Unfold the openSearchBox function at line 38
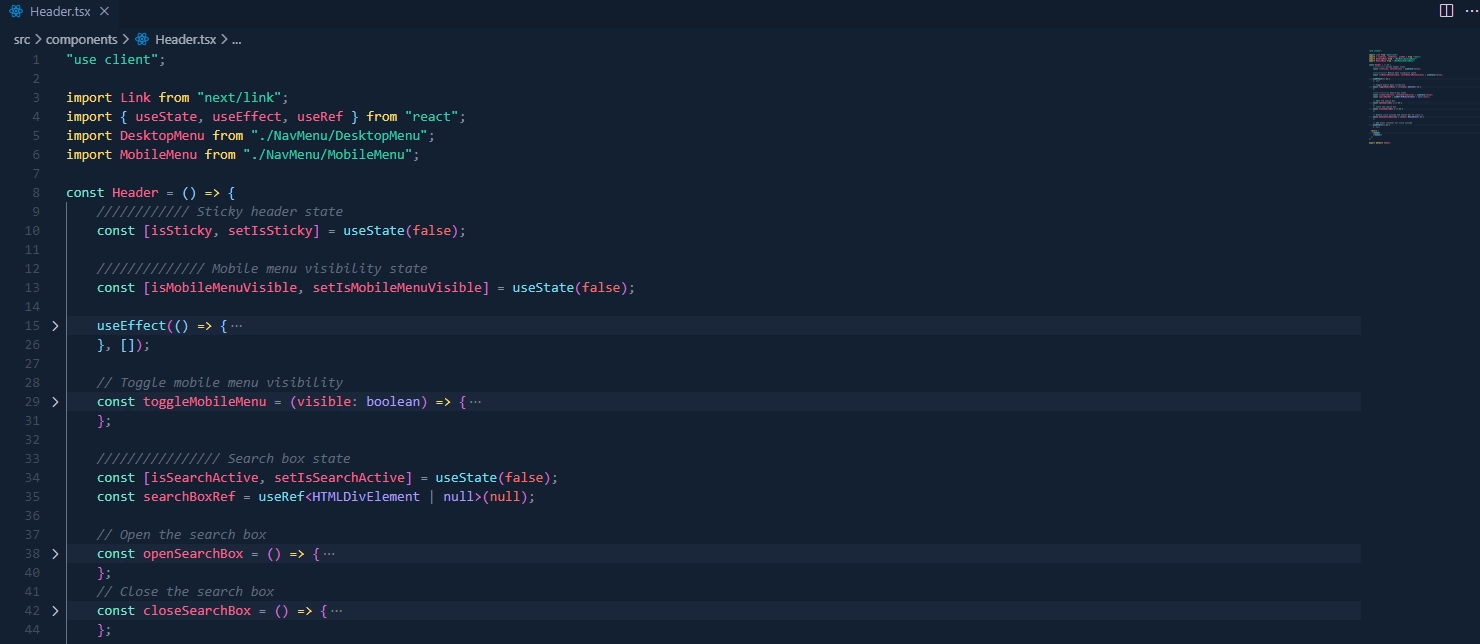Viewport: 1480px width, 644px height. (x=55, y=554)
